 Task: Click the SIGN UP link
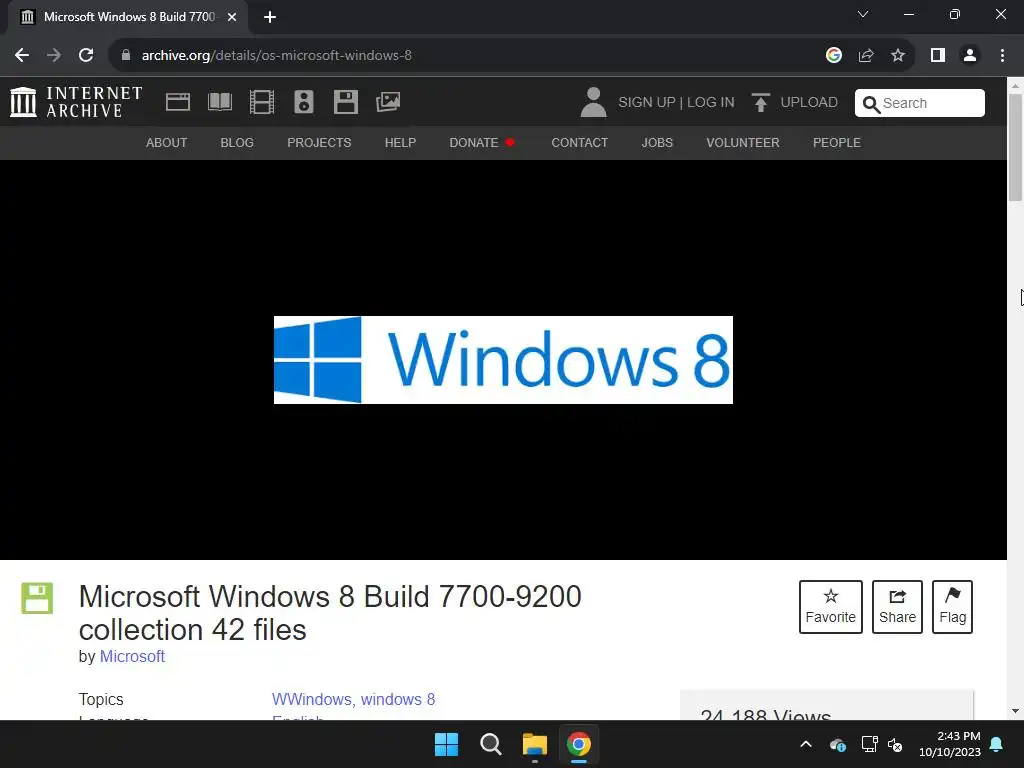[x=647, y=103]
